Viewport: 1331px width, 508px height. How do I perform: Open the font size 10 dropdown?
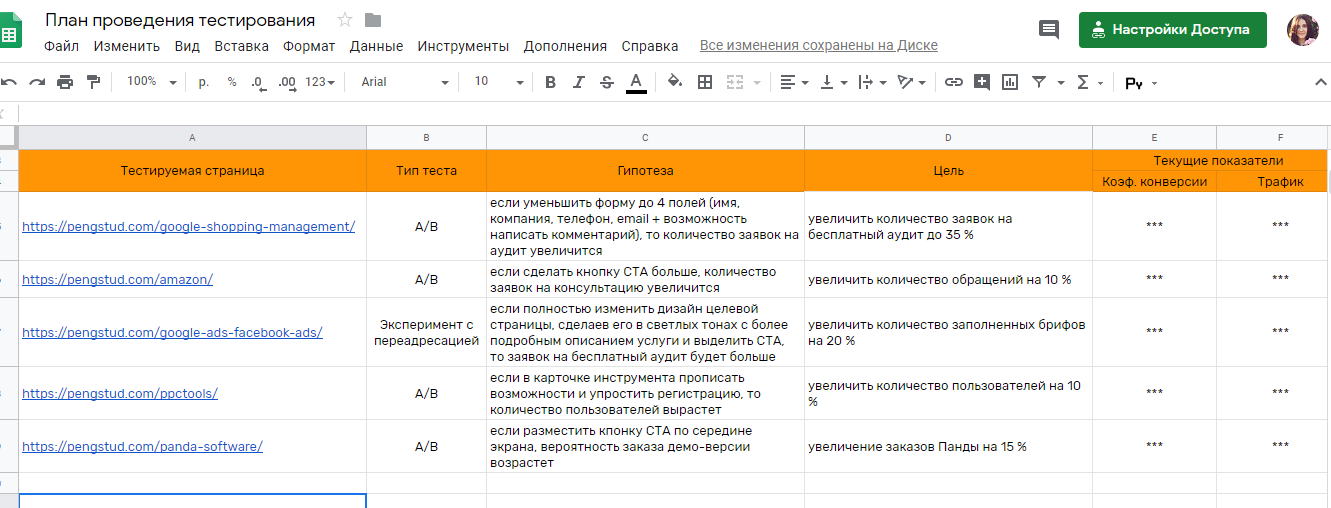[498, 82]
